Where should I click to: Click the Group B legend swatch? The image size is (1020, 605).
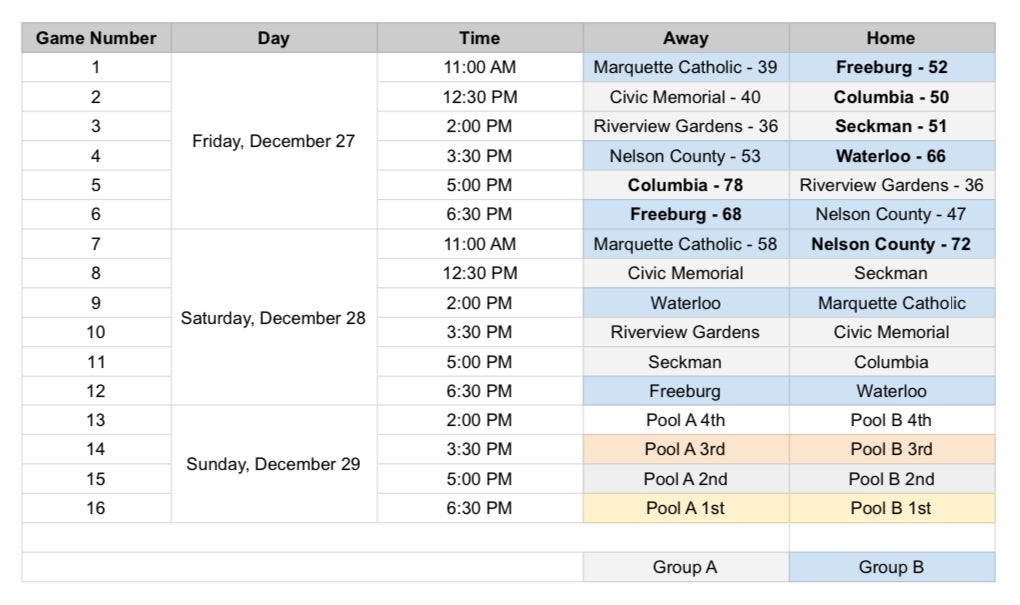pyautogui.click(x=891, y=567)
